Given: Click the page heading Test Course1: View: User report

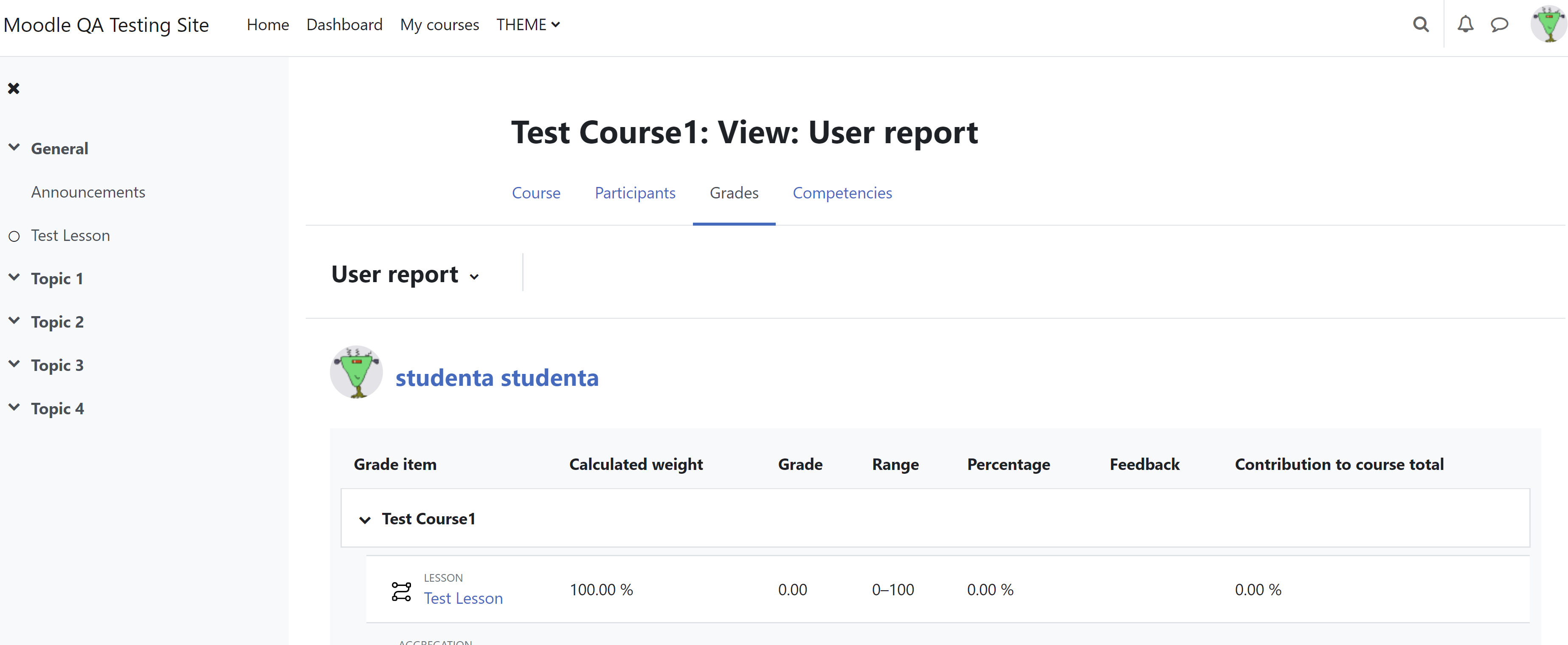Looking at the screenshot, I should 744,133.
